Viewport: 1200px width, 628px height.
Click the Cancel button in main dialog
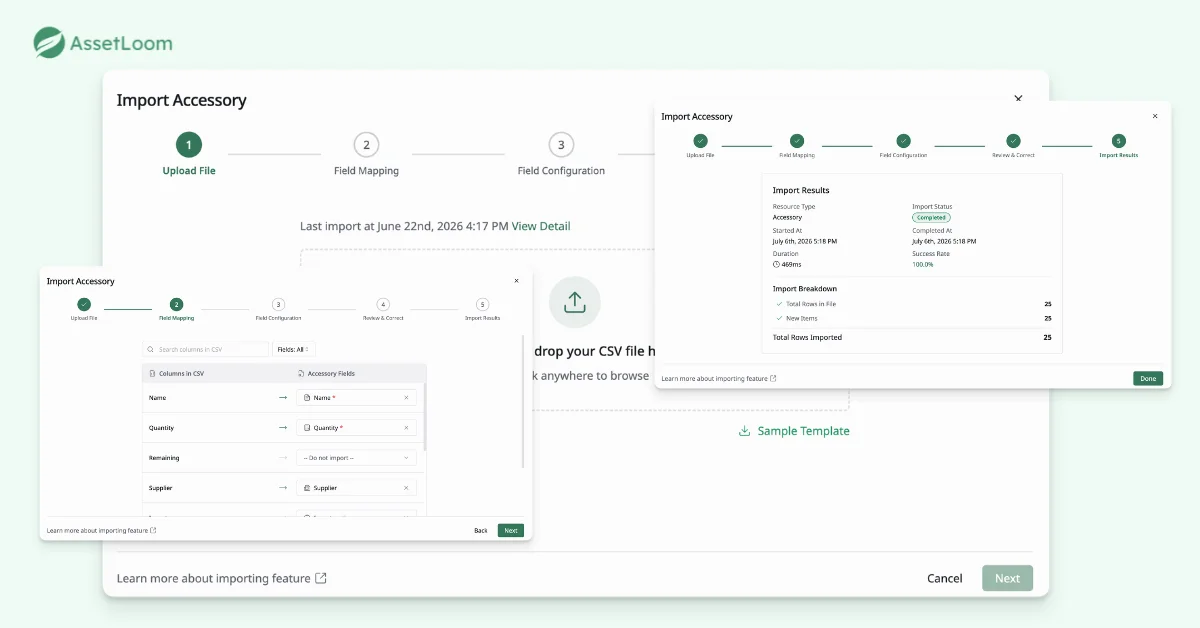(944, 578)
